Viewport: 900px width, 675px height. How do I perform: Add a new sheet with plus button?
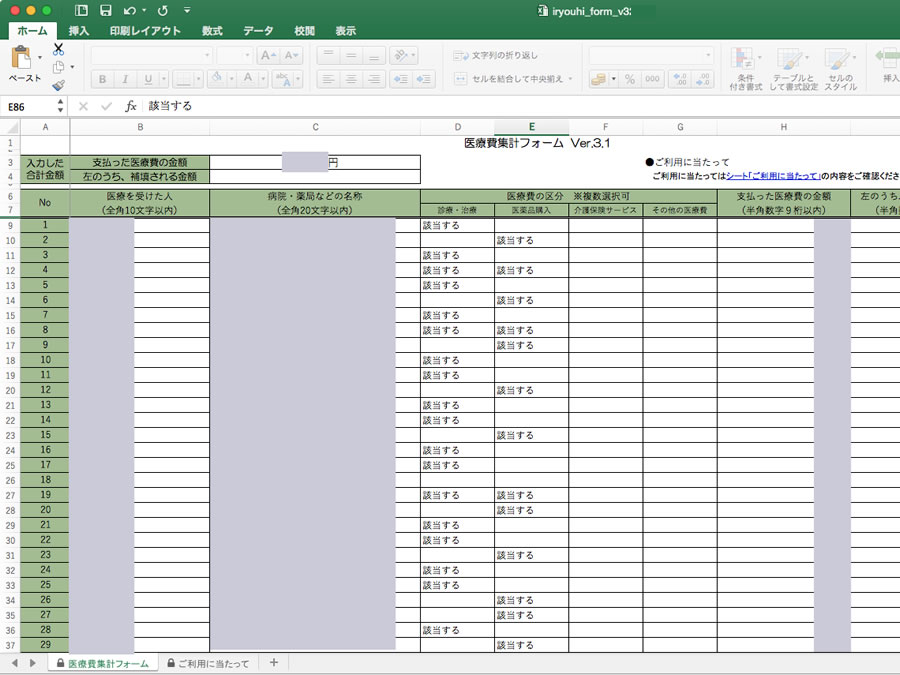pyautogui.click(x=274, y=662)
